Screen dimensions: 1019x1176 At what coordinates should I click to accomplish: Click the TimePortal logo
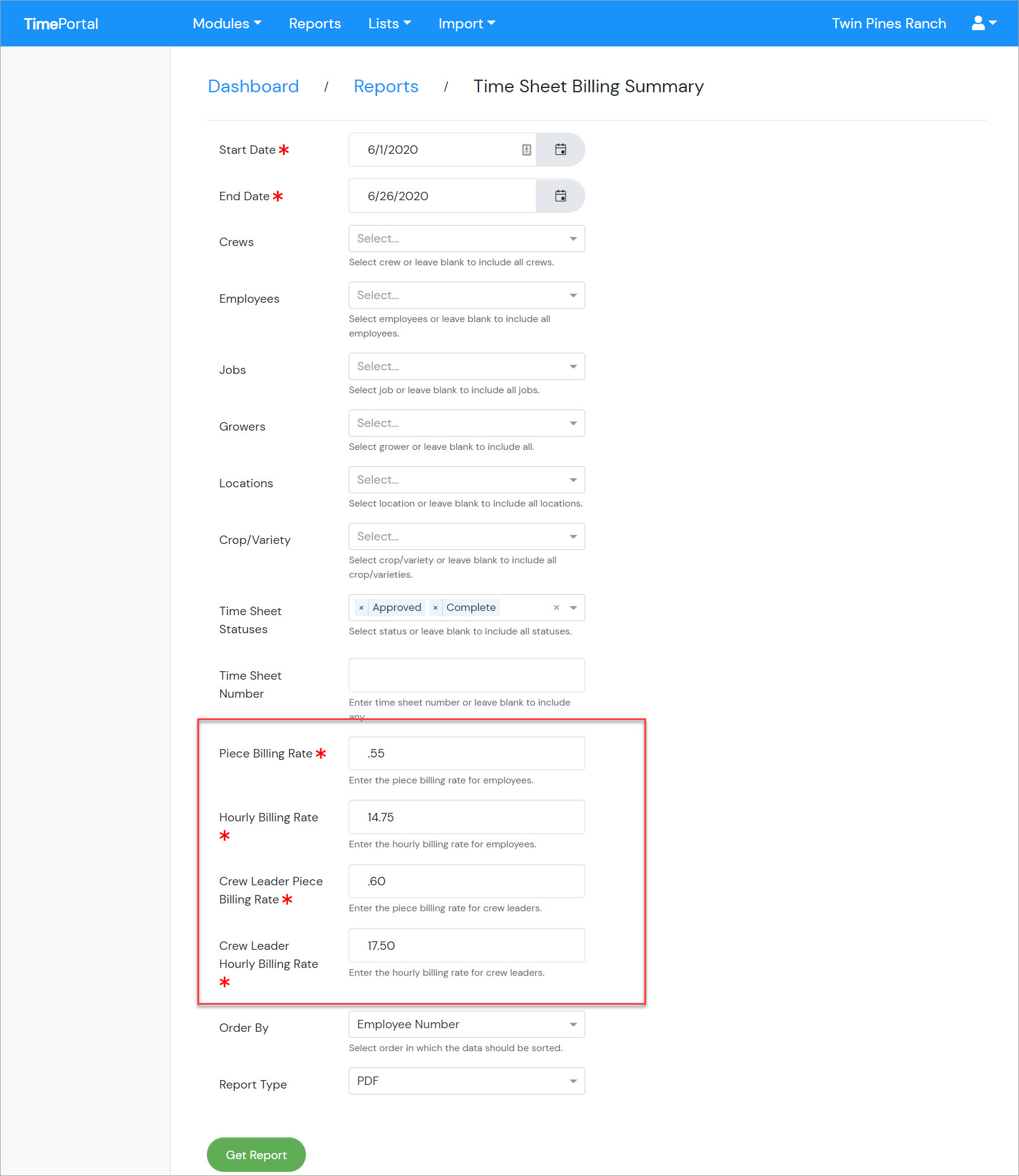[61, 24]
